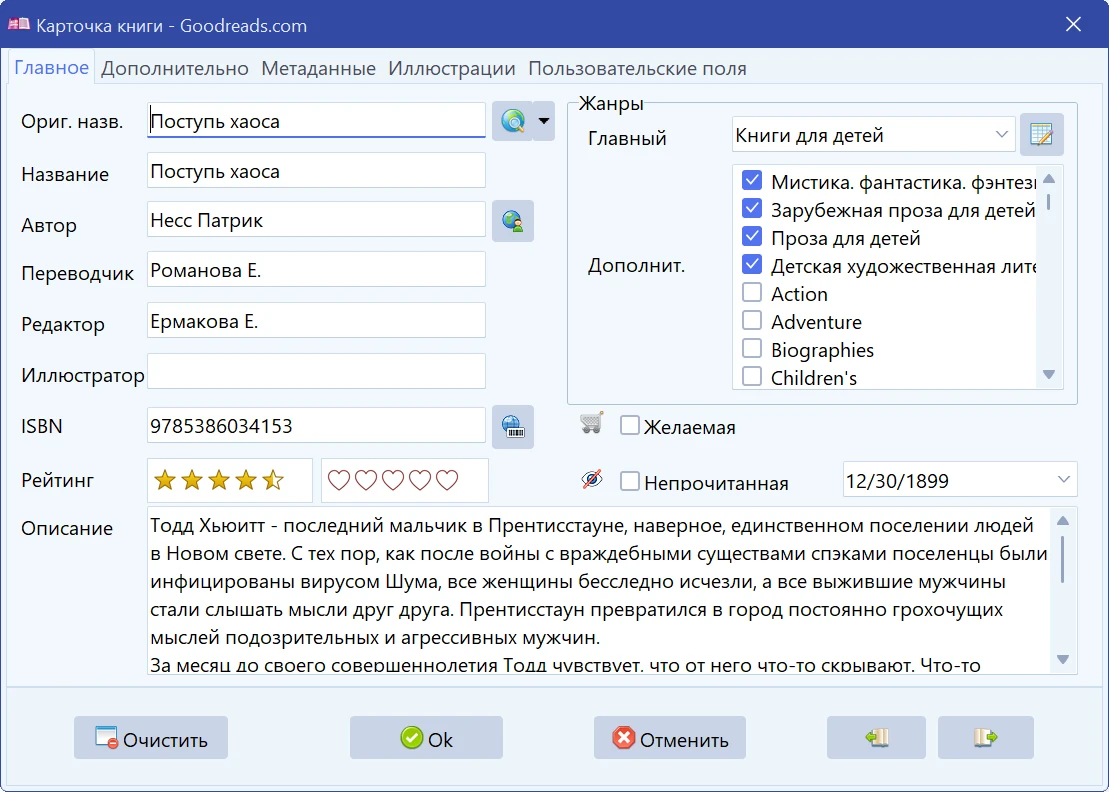Image resolution: width=1109 pixels, height=792 pixels.
Task: Mark the book as Желаемая
Action: [x=629, y=426]
